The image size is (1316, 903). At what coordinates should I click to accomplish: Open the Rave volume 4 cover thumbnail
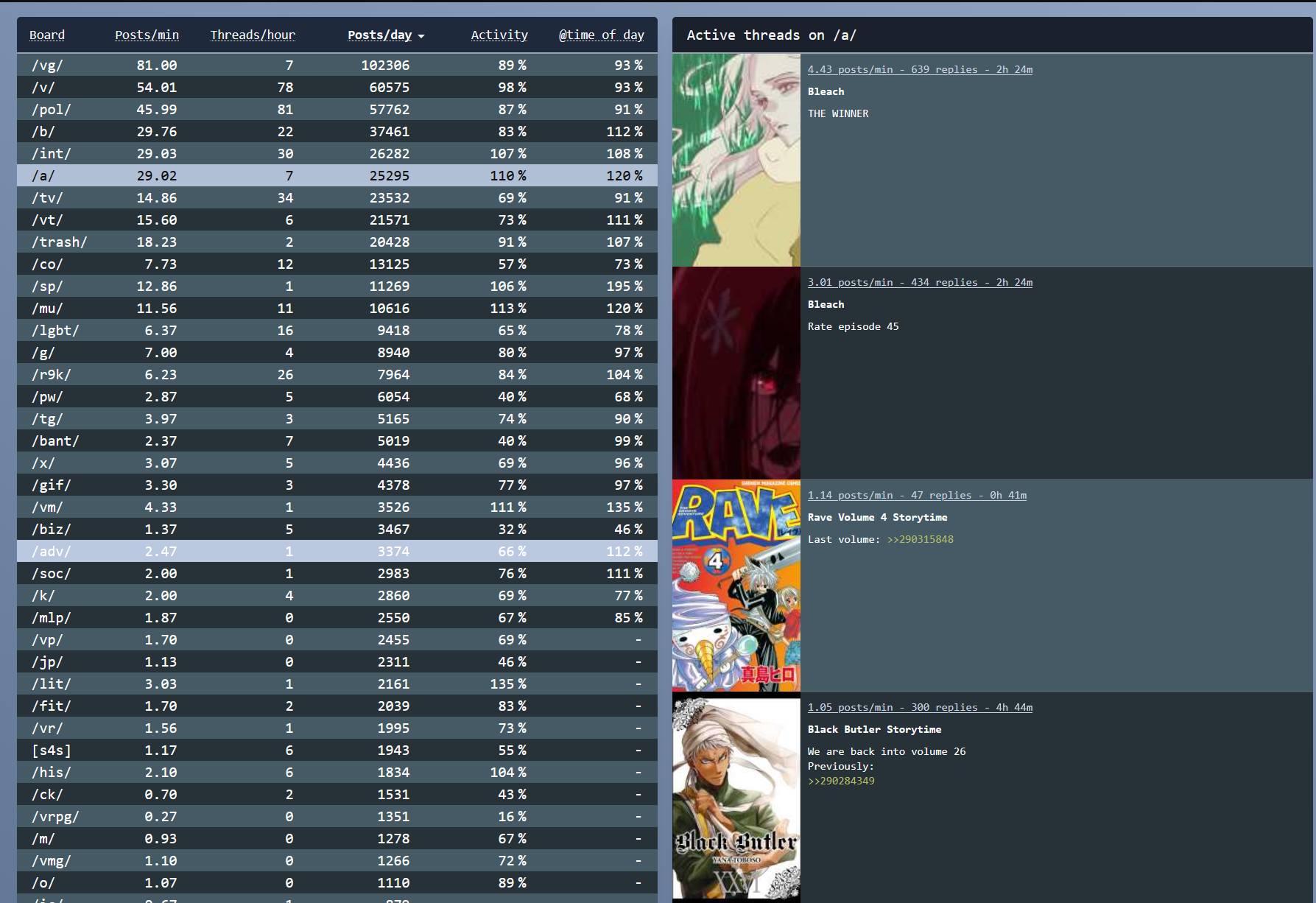point(736,586)
